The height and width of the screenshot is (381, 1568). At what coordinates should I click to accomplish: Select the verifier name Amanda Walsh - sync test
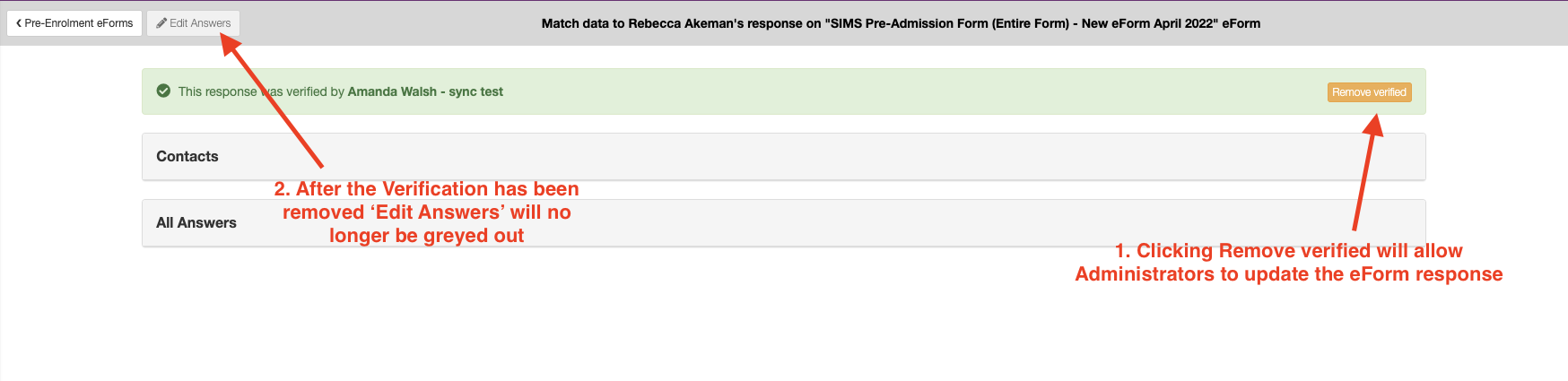tap(425, 91)
